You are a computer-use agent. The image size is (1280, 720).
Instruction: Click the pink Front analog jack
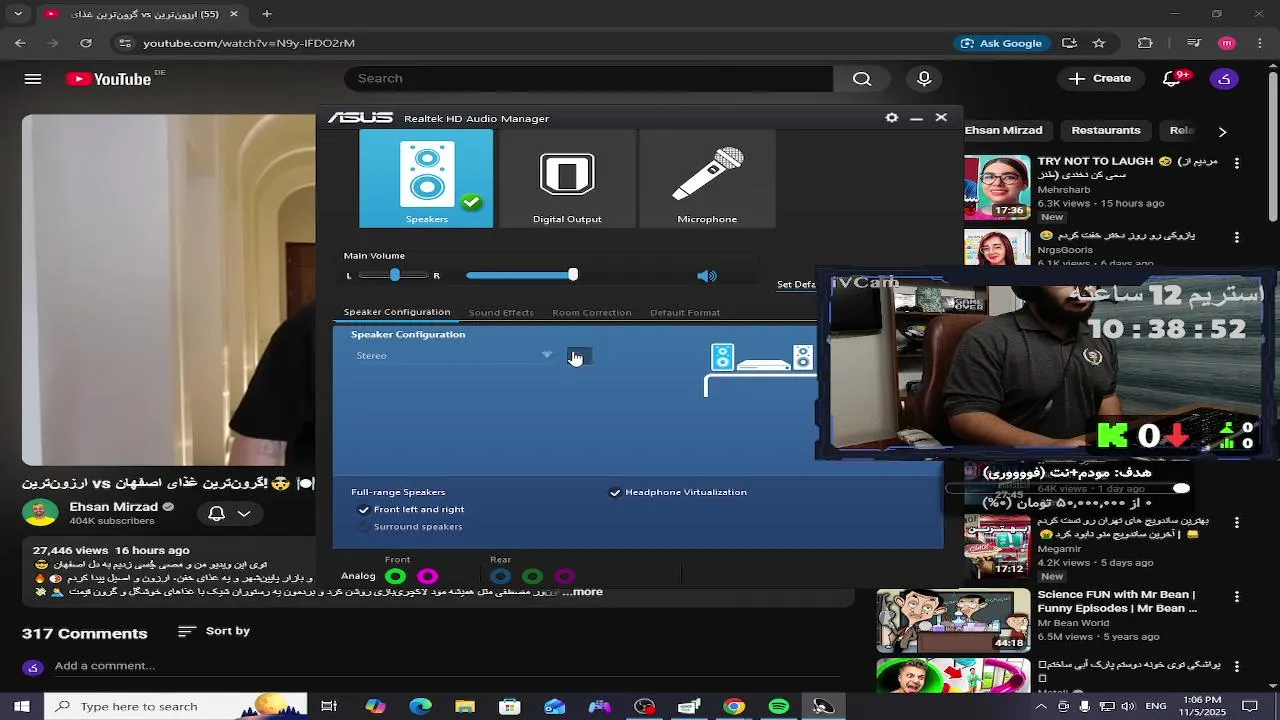tap(427, 576)
